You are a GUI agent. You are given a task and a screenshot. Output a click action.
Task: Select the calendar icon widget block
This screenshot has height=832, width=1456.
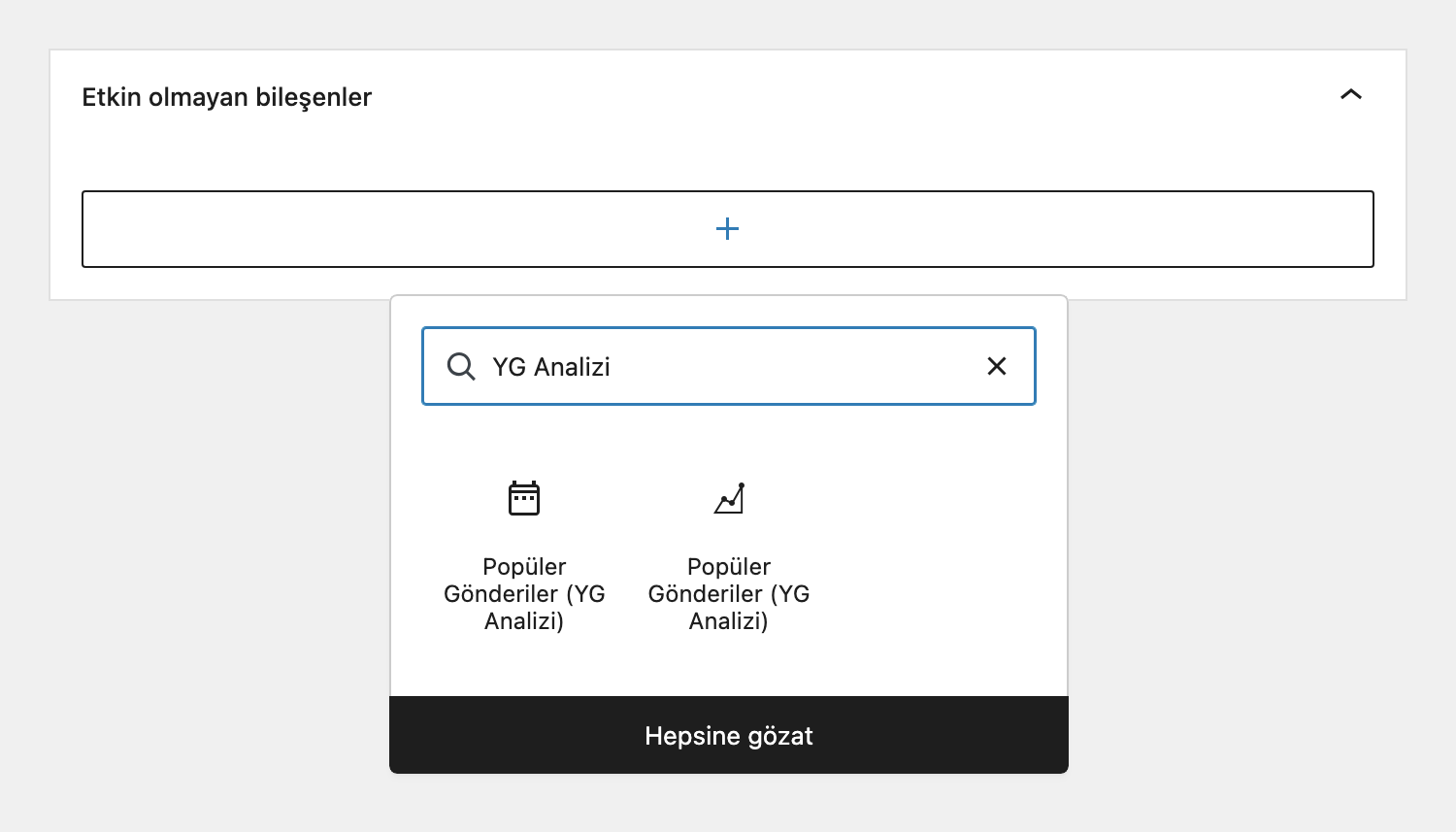524,499
